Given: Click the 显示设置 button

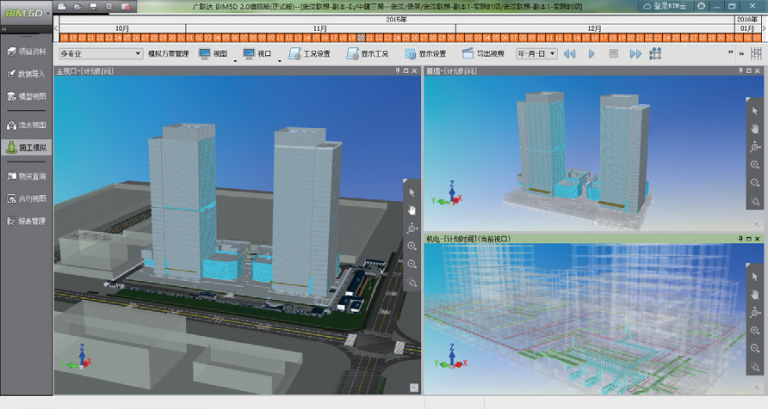Looking at the screenshot, I should click(x=424, y=53).
